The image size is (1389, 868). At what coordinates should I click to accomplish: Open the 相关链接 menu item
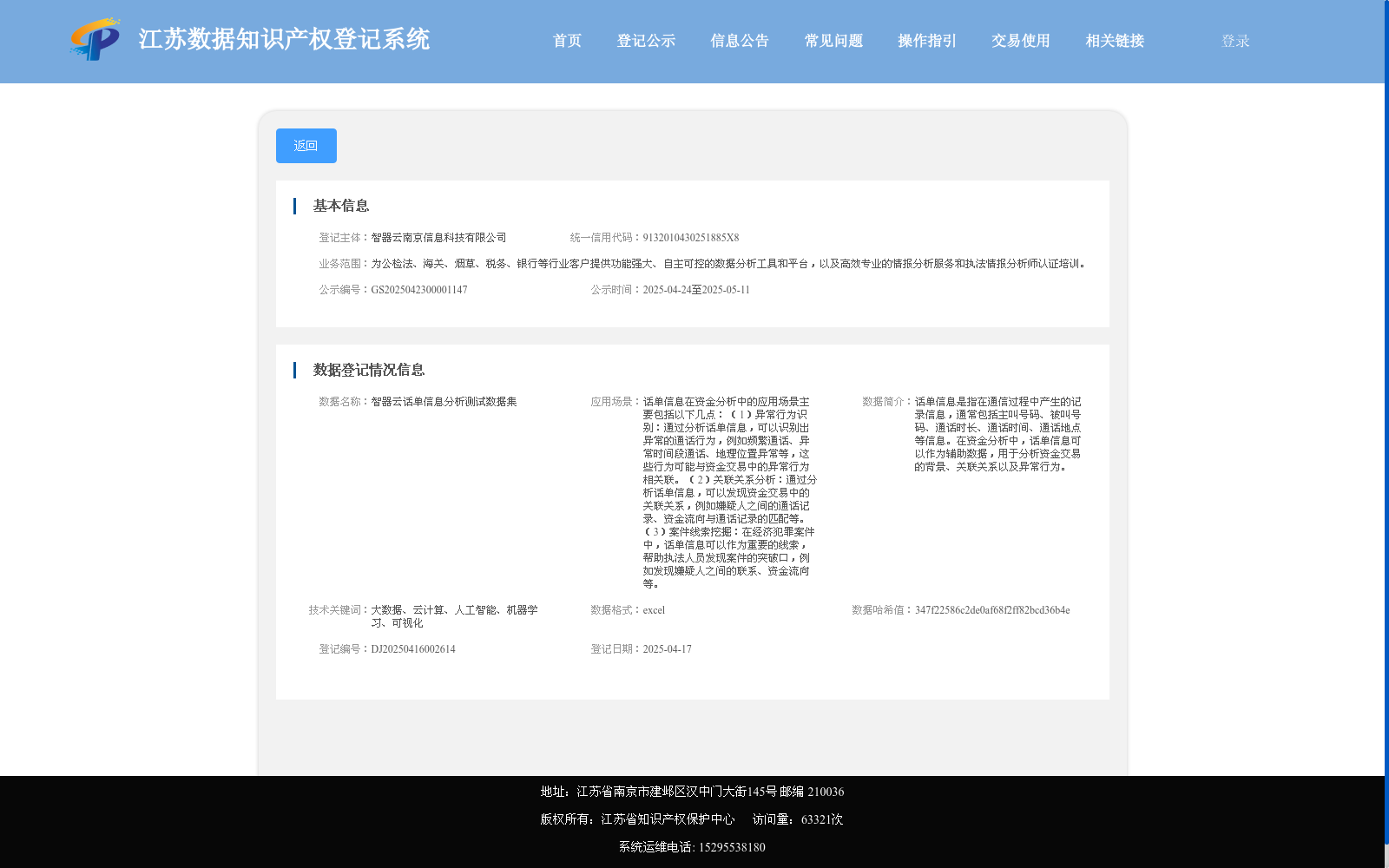[x=1115, y=41]
